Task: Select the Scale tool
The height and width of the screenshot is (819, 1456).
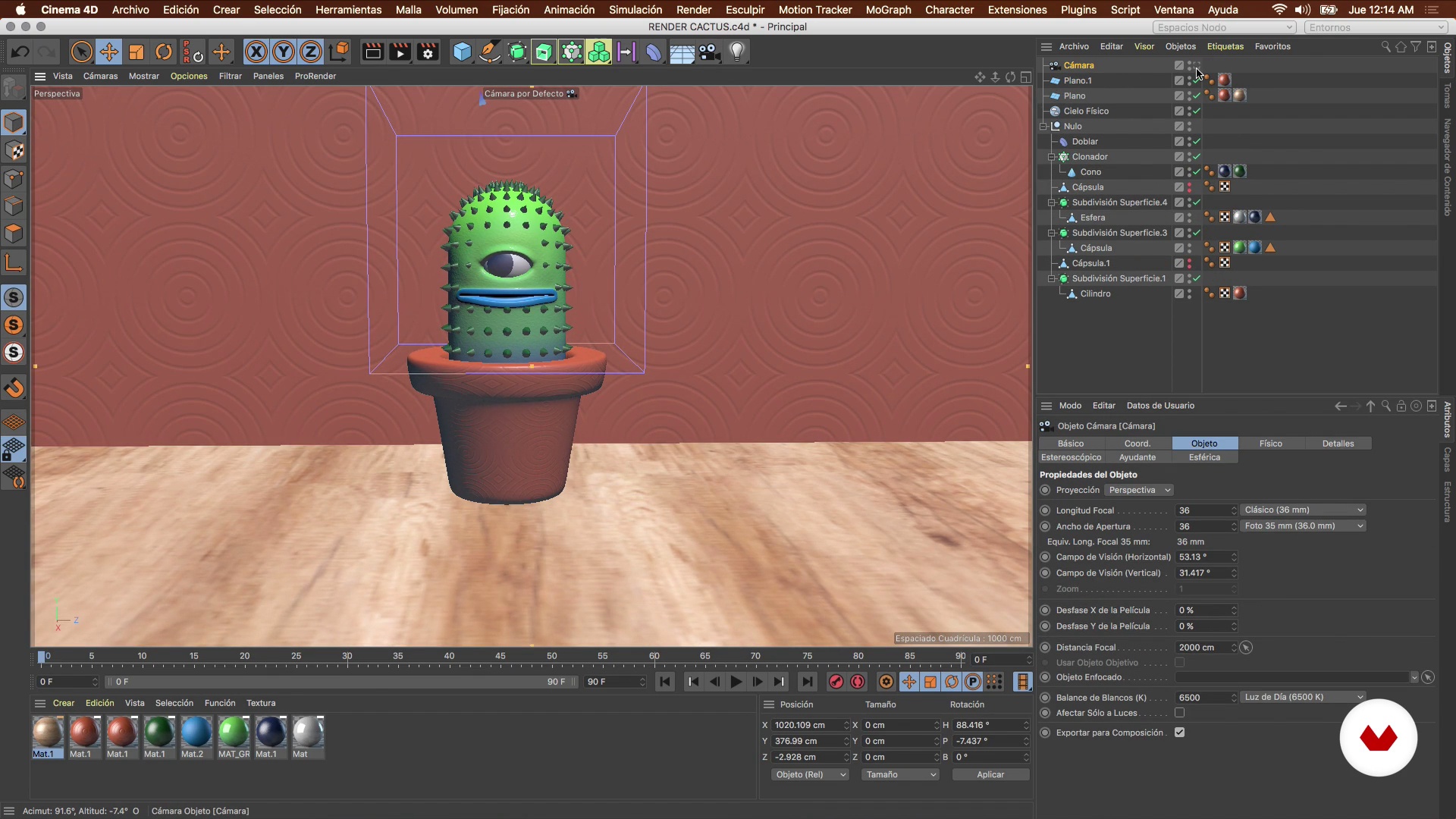Action: coord(136,52)
